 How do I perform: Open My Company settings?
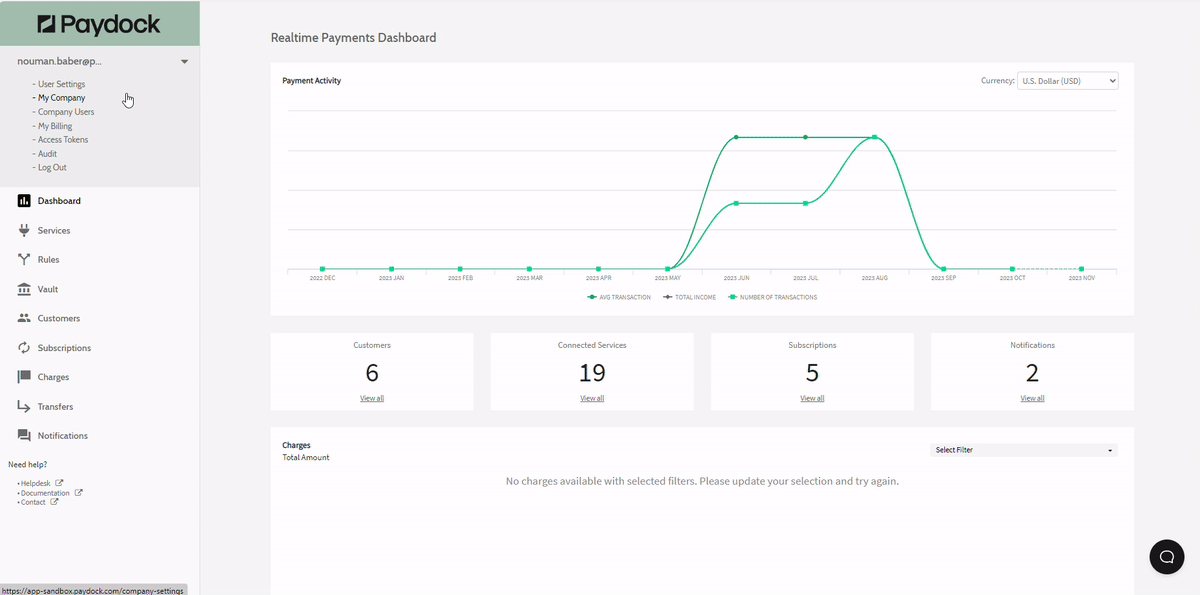pos(61,98)
